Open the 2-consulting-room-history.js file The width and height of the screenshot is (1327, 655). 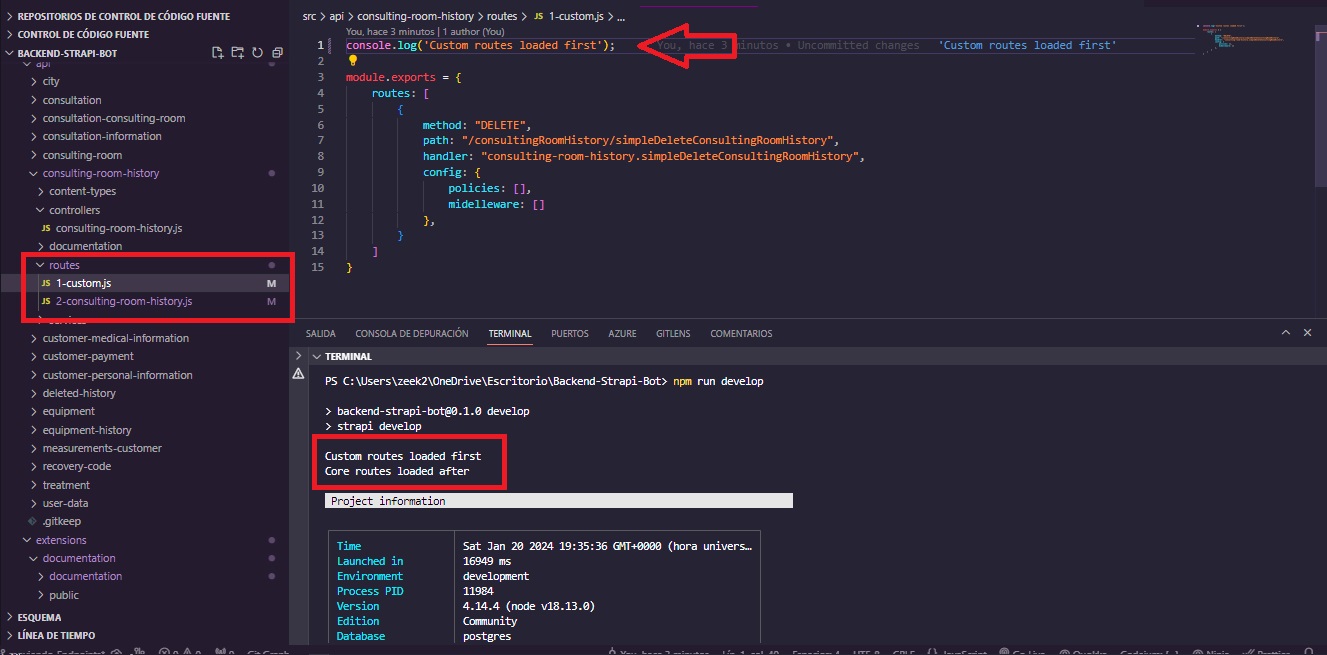pyautogui.click(x=124, y=301)
